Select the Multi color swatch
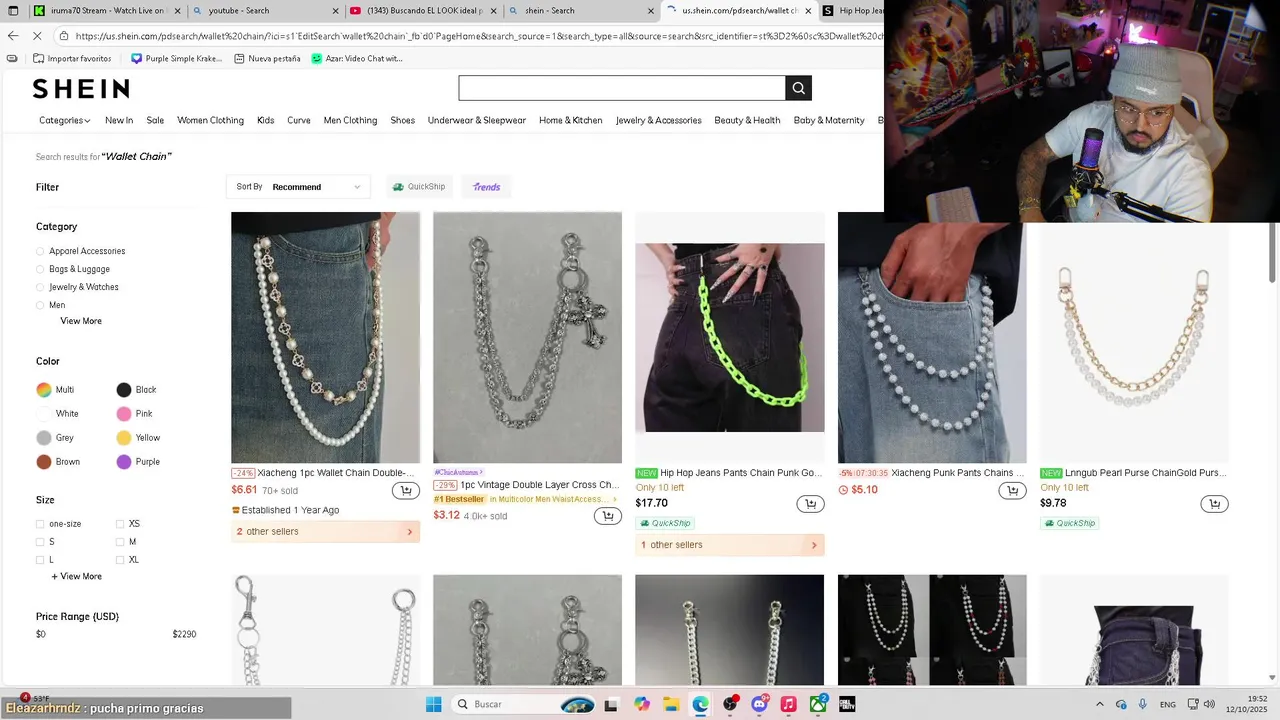Image resolution: width=1280 pixels, height=720 pixels. tap(44, 390)
